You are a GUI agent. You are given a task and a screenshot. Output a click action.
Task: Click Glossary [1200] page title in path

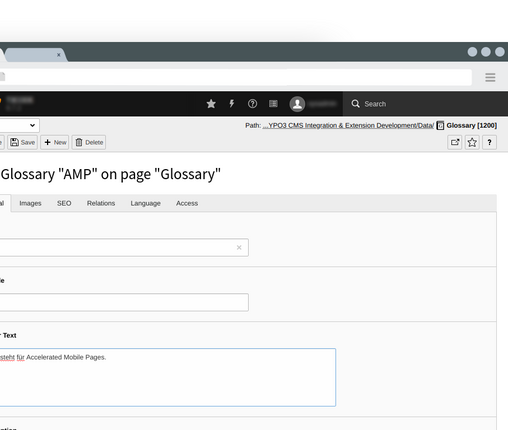tap(472, 125)
